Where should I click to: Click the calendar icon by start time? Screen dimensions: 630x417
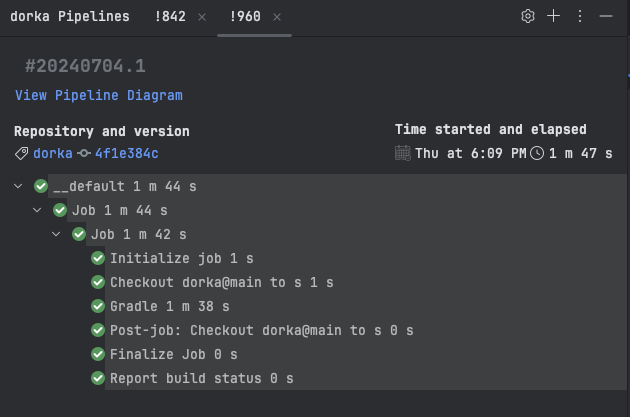point(403,153)
